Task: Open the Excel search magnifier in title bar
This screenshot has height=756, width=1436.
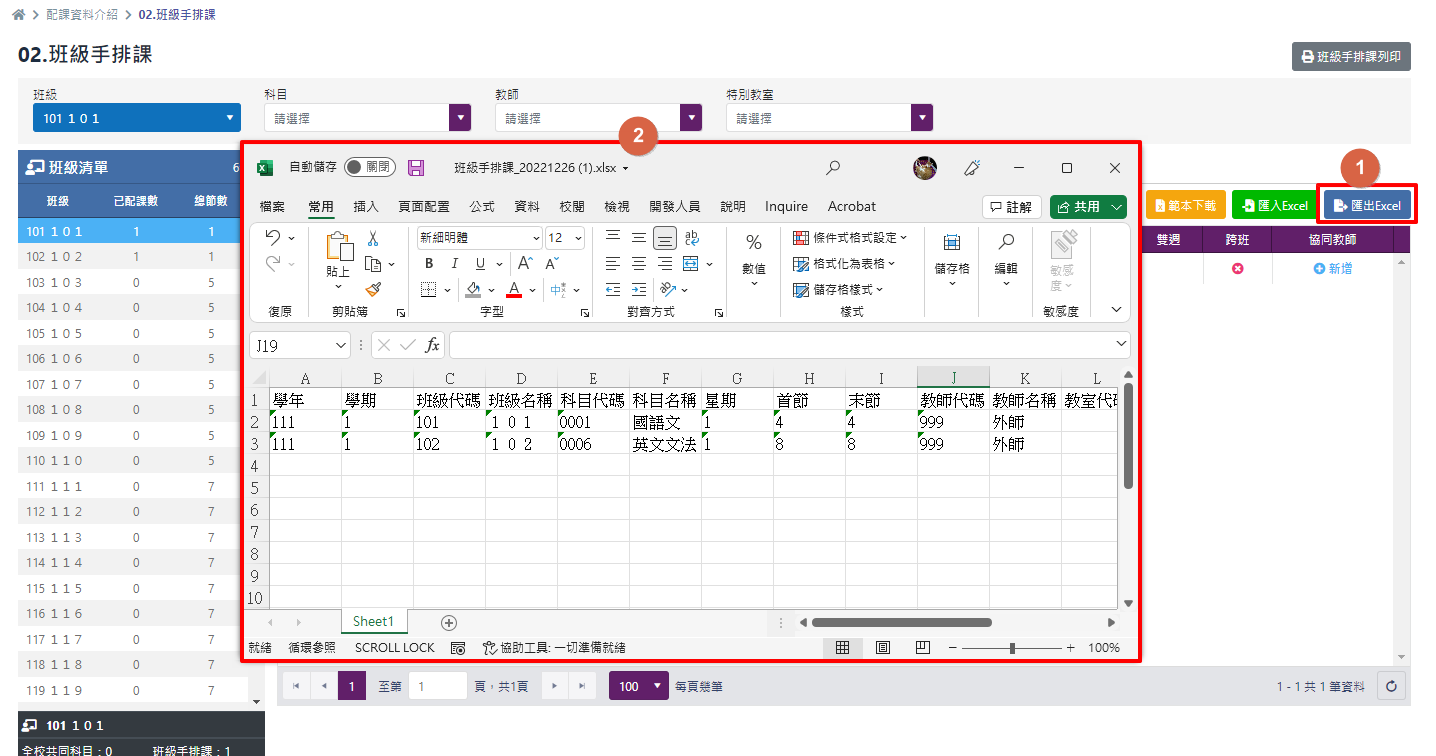Action: point(833,168)
